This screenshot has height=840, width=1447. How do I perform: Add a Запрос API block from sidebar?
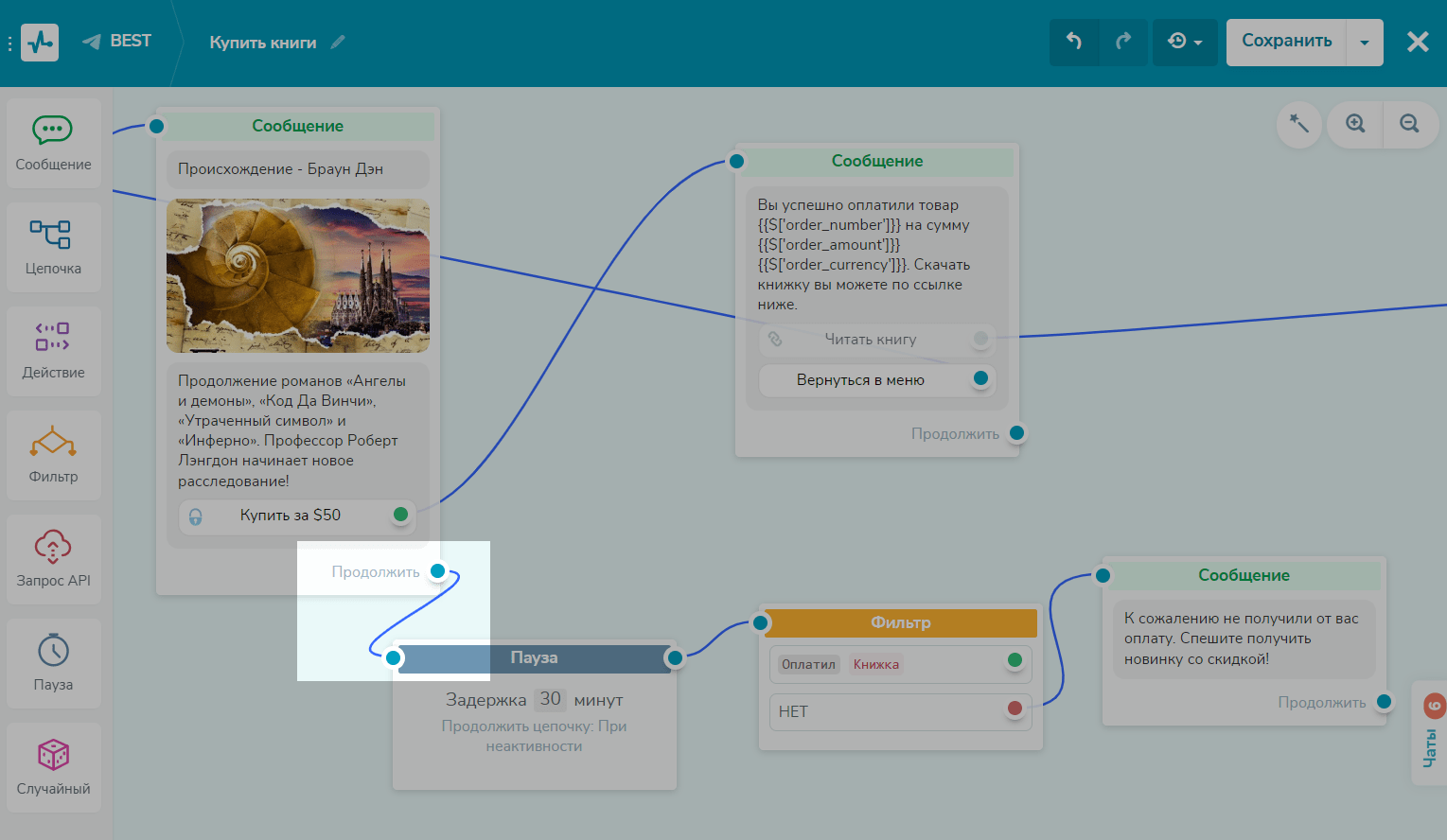click(x=53, y=559)
